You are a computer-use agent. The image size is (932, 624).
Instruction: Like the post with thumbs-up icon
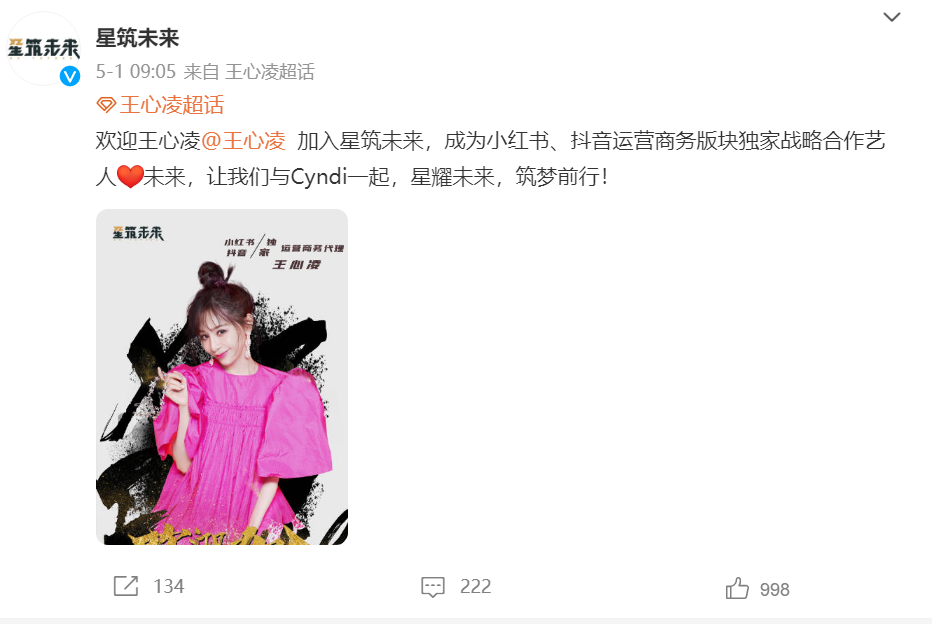tap(737, 588)
